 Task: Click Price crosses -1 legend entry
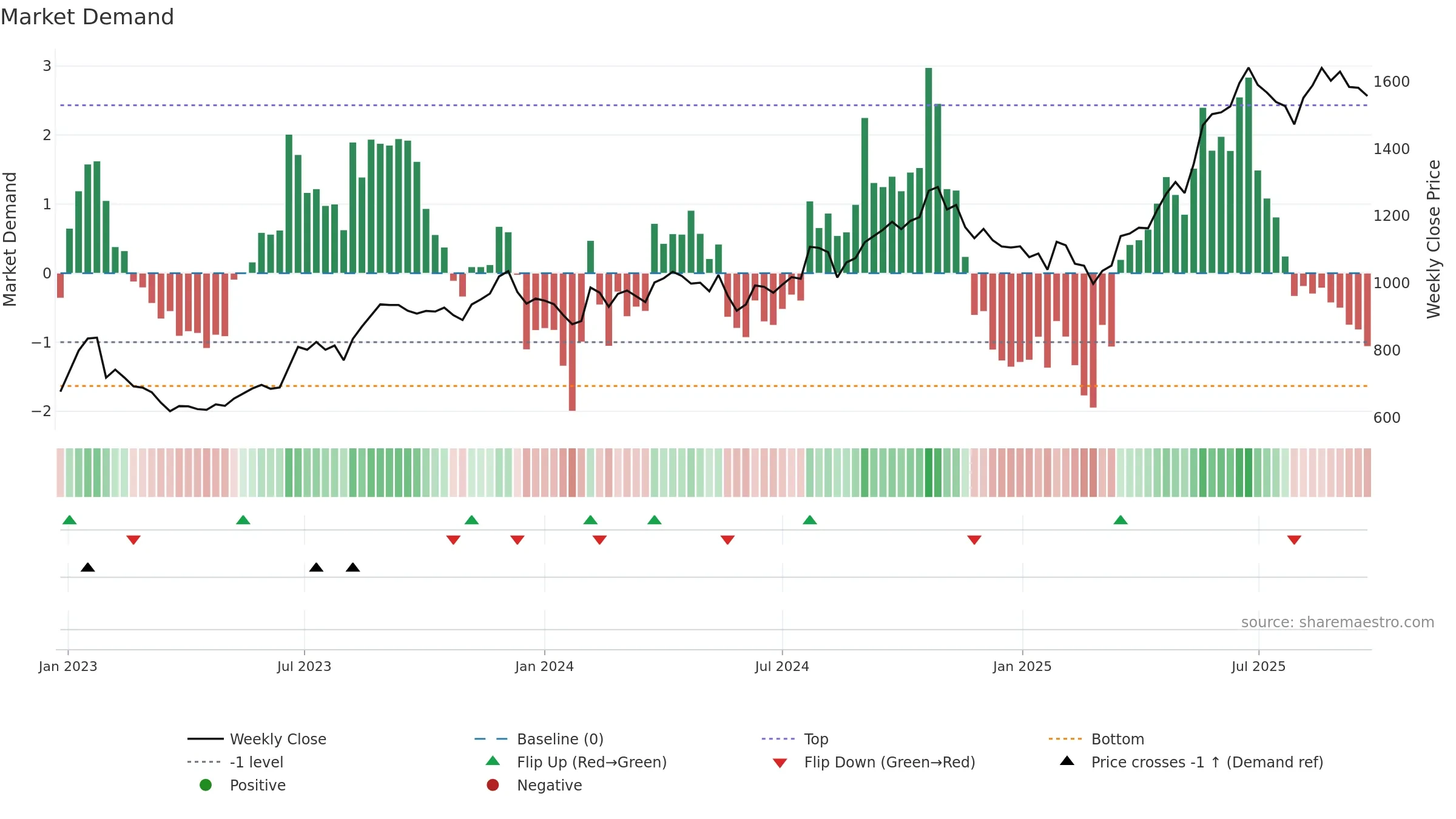[1191, 762]
